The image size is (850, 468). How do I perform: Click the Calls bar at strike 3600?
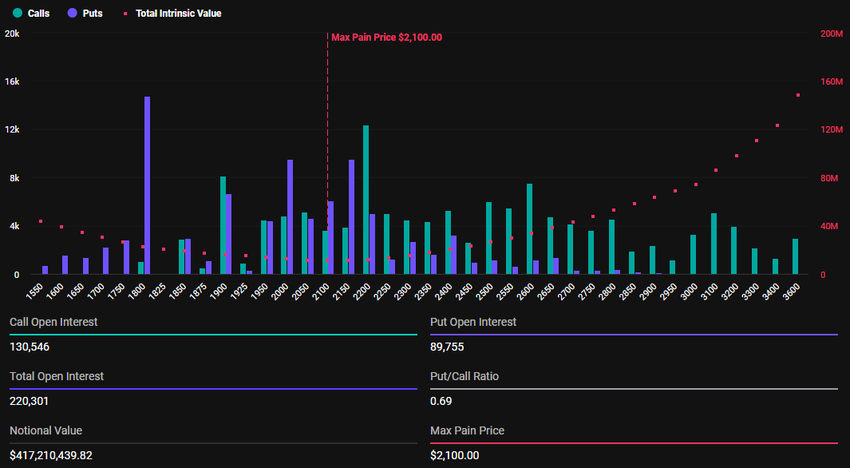pyautogui.click(x=795, y=257)
